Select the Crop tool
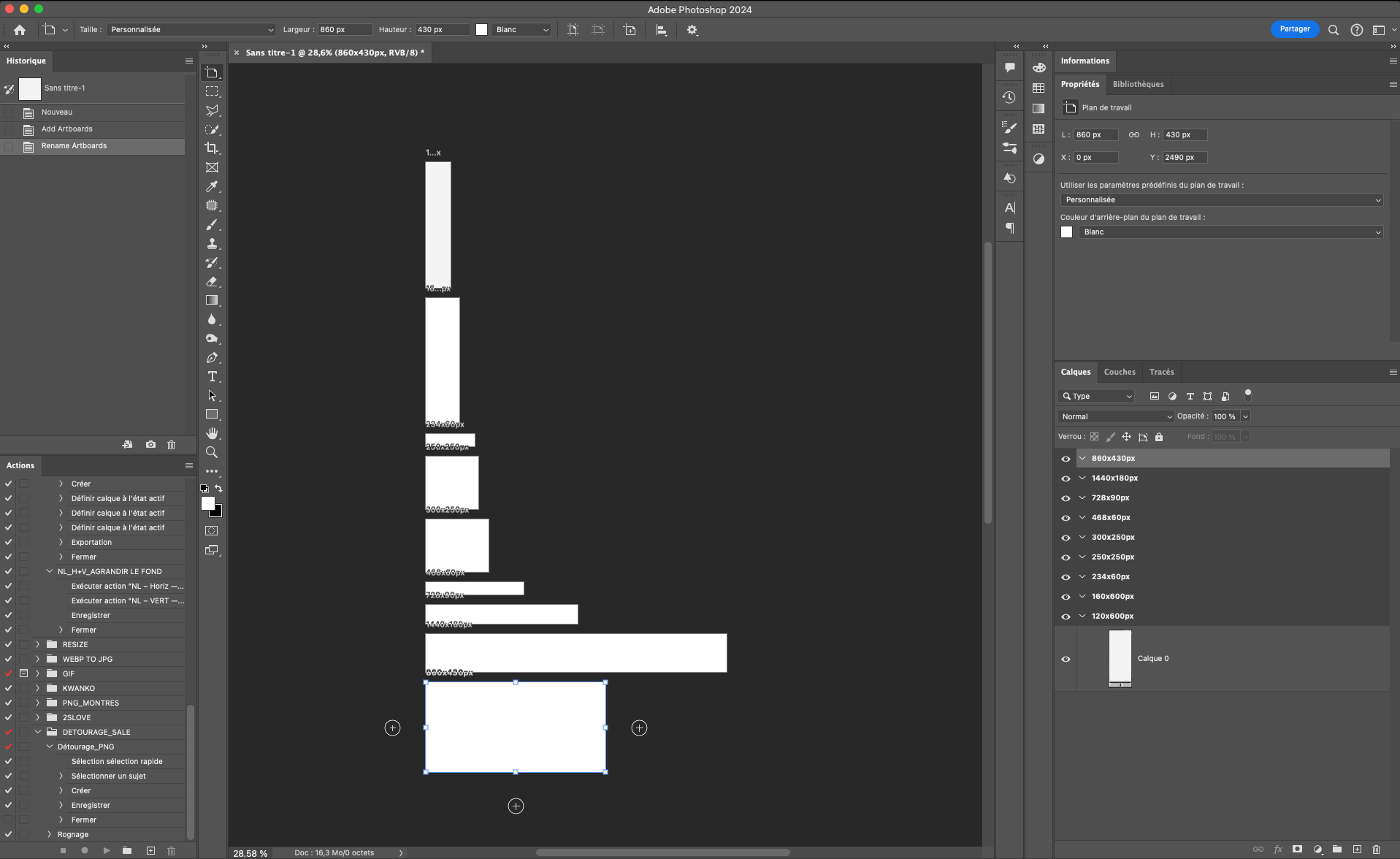Image resolution: width=1400 pixels, height=859 pixels. click(212, 148)
